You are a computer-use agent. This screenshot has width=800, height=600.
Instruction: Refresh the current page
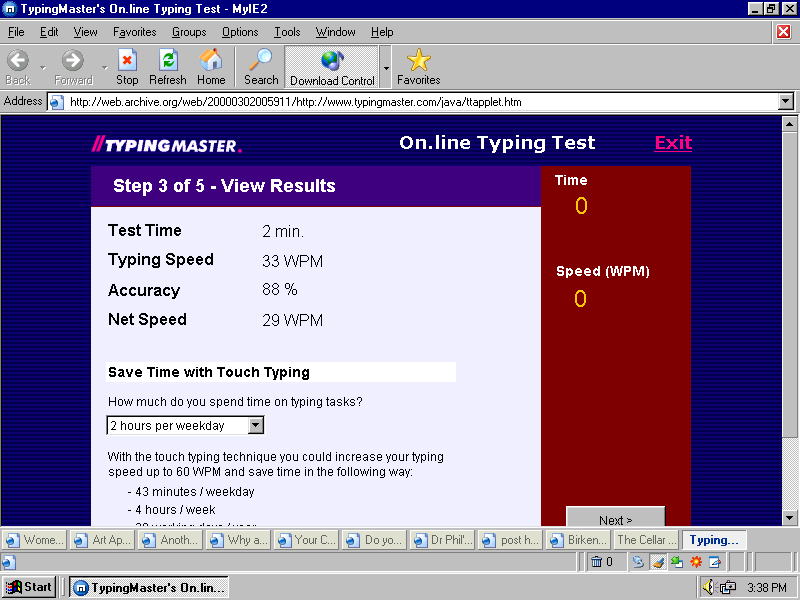168,67
